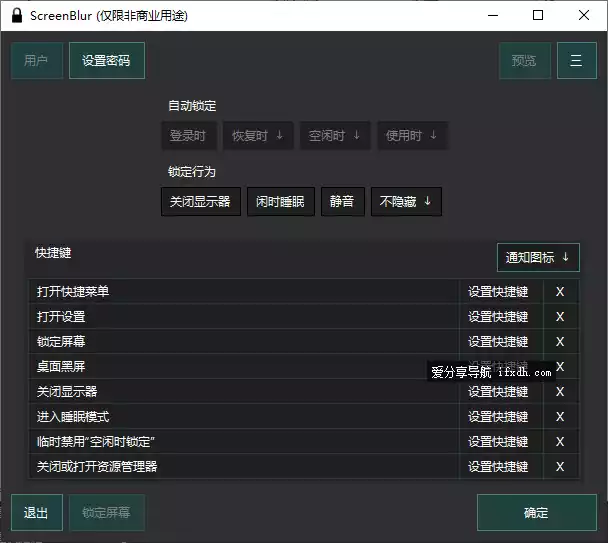Clear hotkey for 关闭或打开资源管理器 with X
The width and height of the screenshot is (608, 543).
pyautogui.click(x=560, y=467)
